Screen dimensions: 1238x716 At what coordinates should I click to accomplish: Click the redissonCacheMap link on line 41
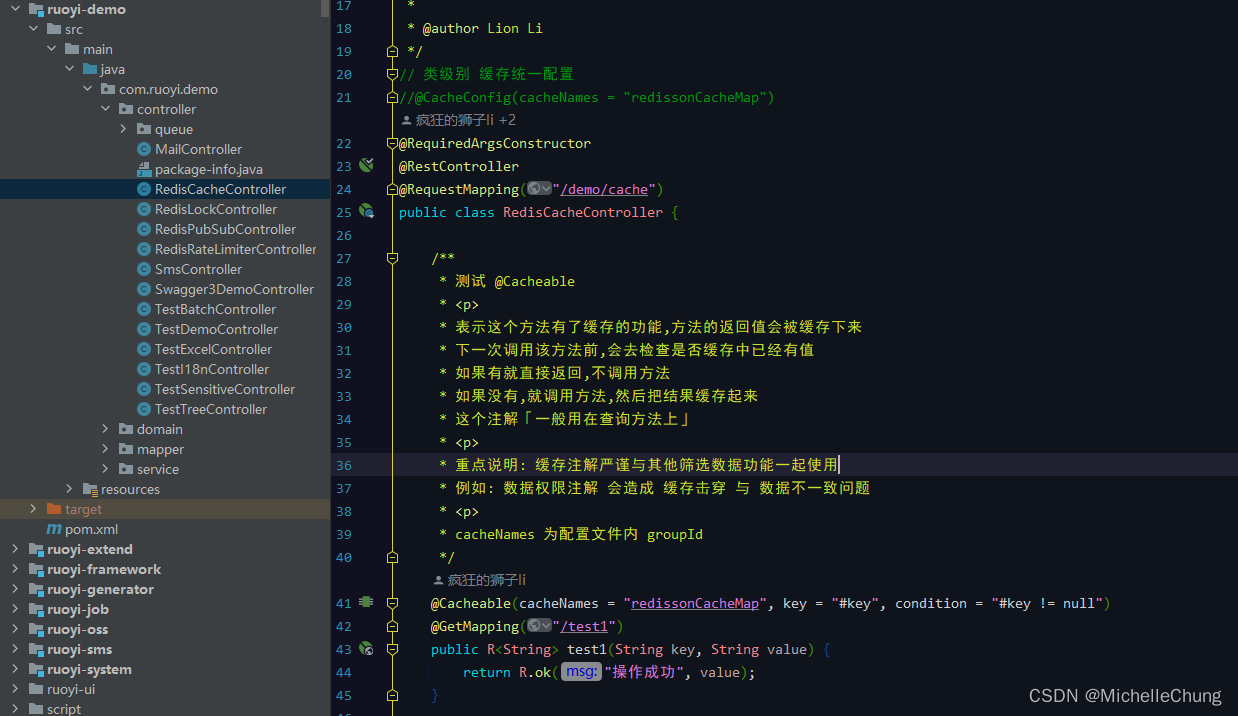694,603
